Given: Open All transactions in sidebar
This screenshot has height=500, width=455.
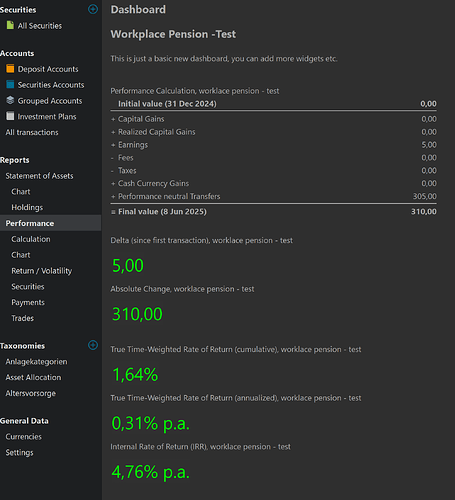Looking at the screenshot, I should coord(32,132).
